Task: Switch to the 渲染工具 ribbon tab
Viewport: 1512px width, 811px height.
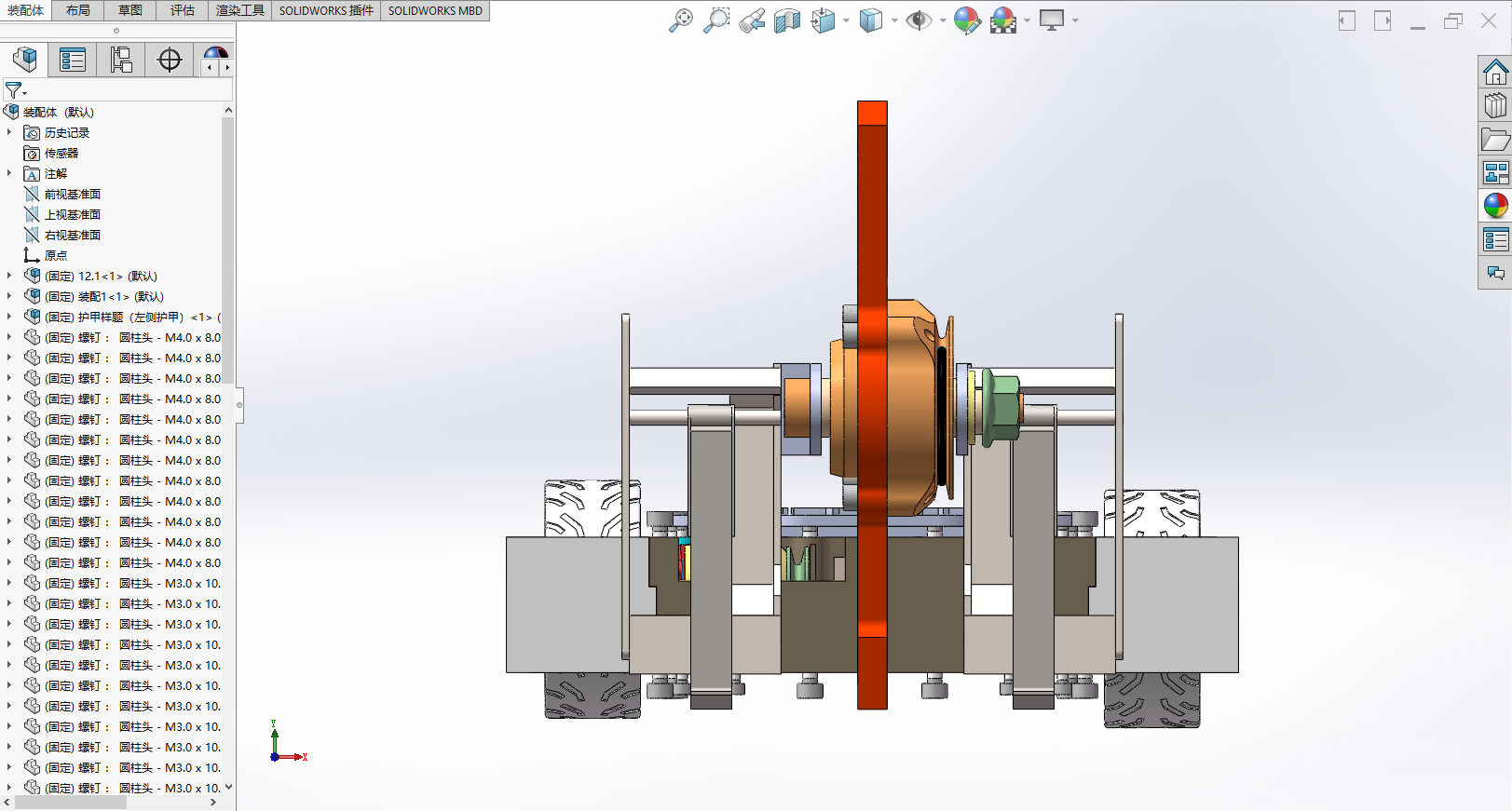Action: [x=240, y=10]
